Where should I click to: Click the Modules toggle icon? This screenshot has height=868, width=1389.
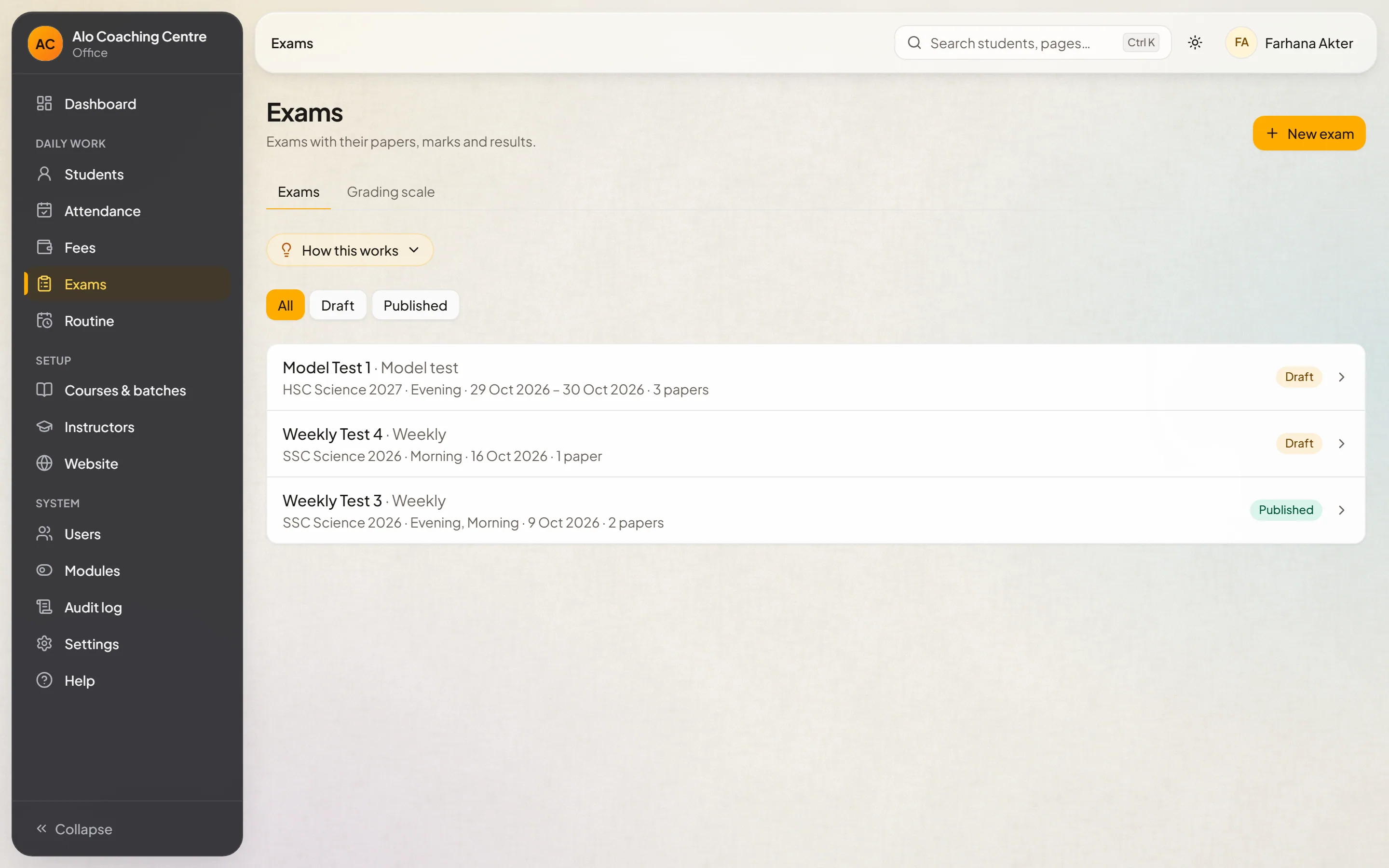coord(44,570)
